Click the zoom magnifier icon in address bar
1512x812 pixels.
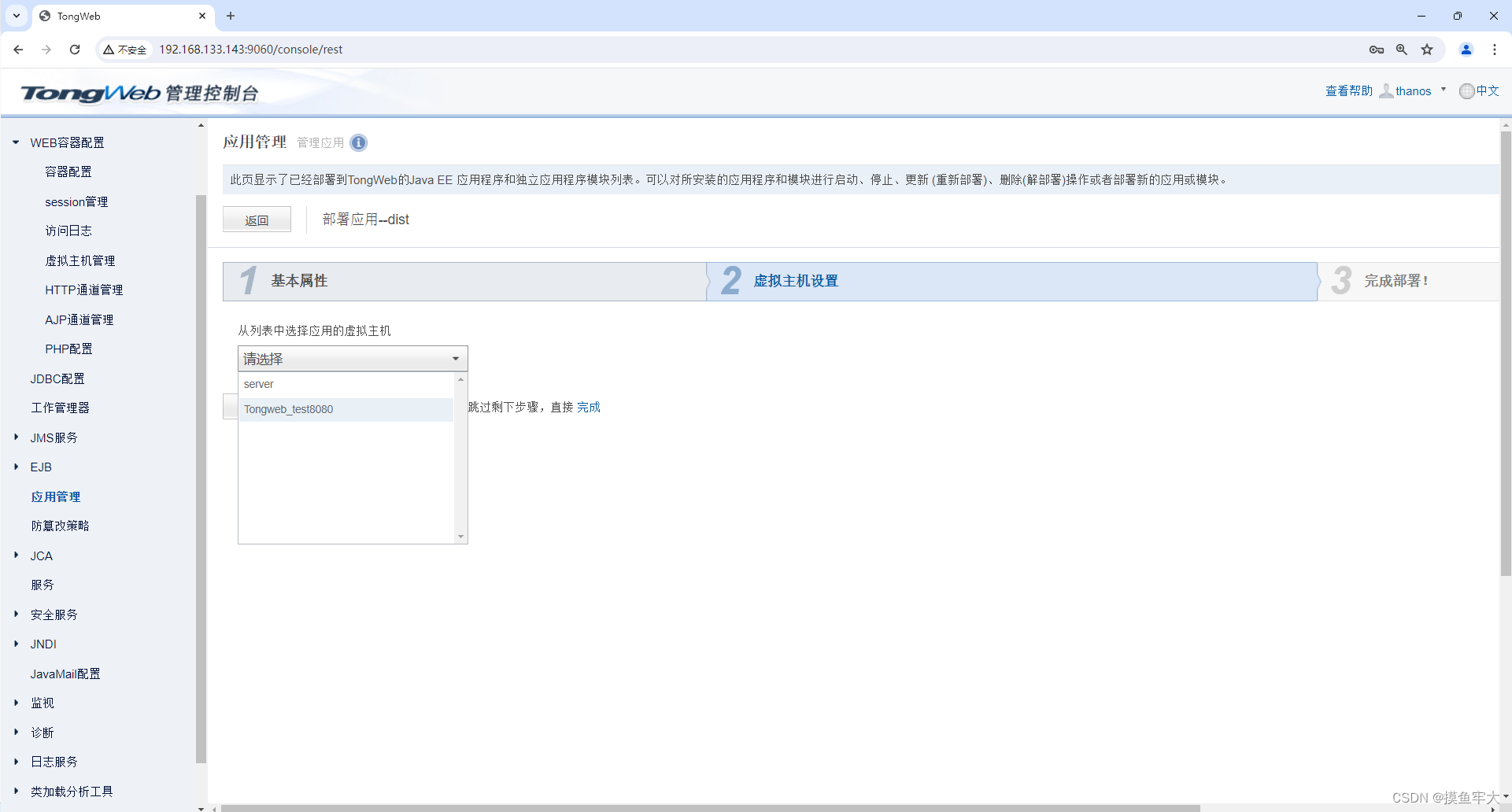point(1402,50)
